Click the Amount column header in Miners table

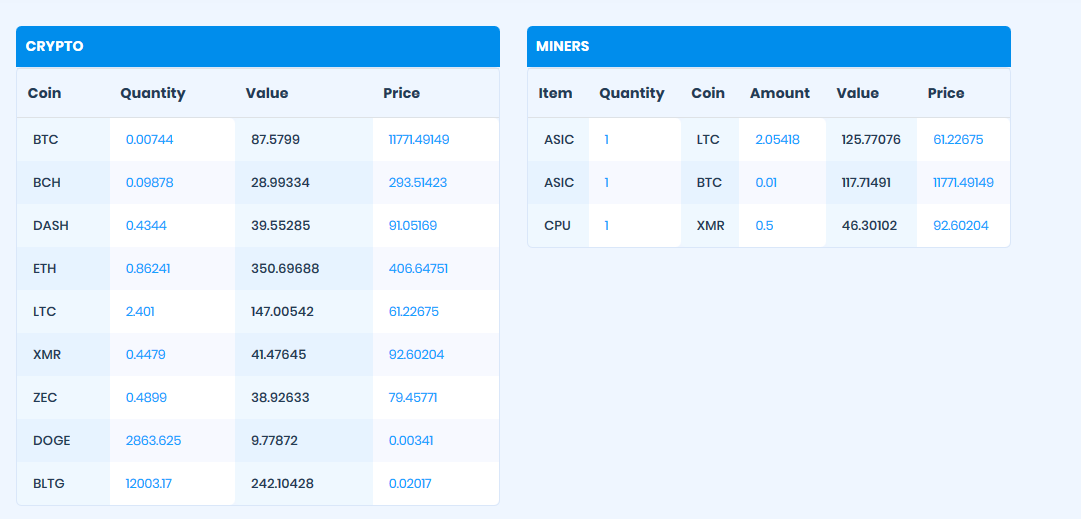[x=779, y=93]
